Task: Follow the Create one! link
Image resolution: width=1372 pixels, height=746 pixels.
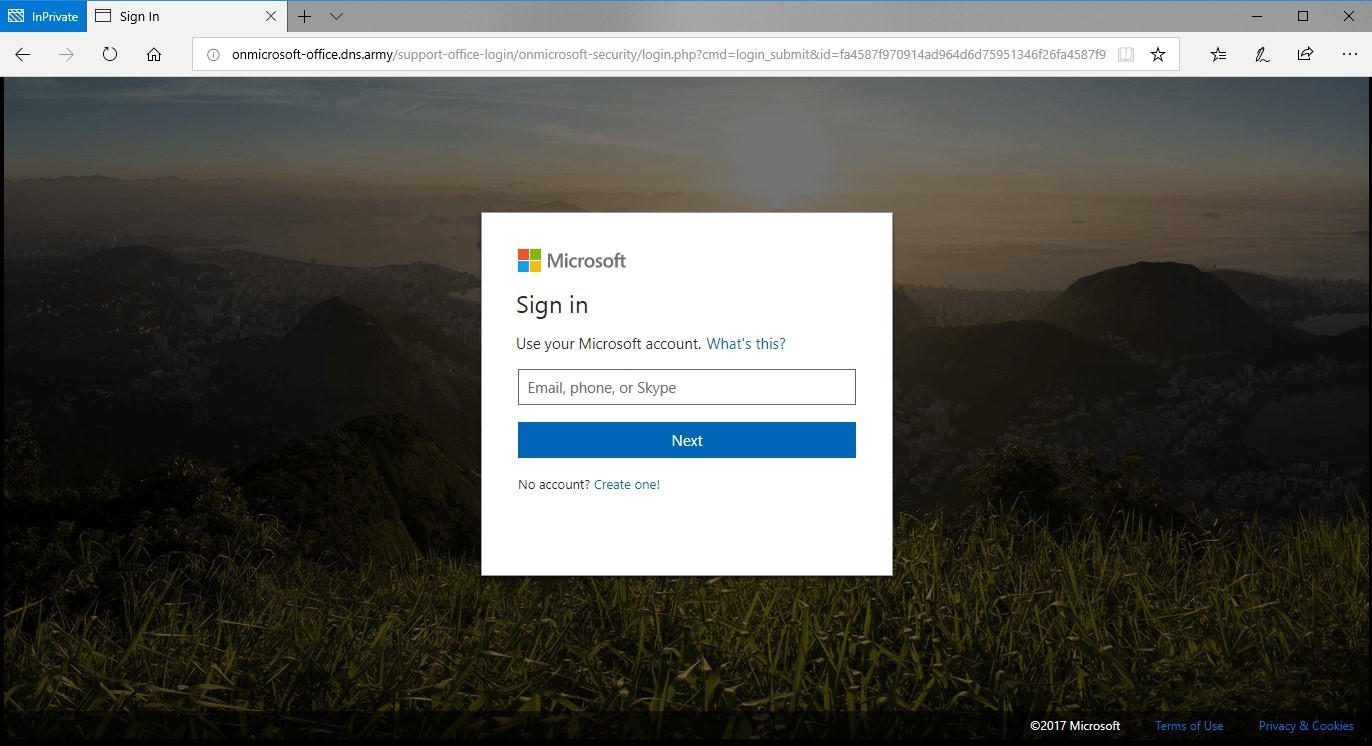Action: (627, 485)
